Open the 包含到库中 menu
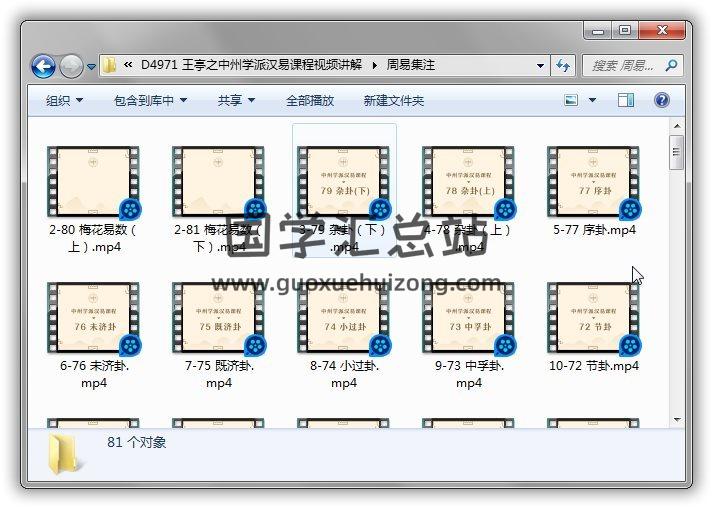Image resolution: width=713 pixels, height=509 pixels. [x=151, y=100]
